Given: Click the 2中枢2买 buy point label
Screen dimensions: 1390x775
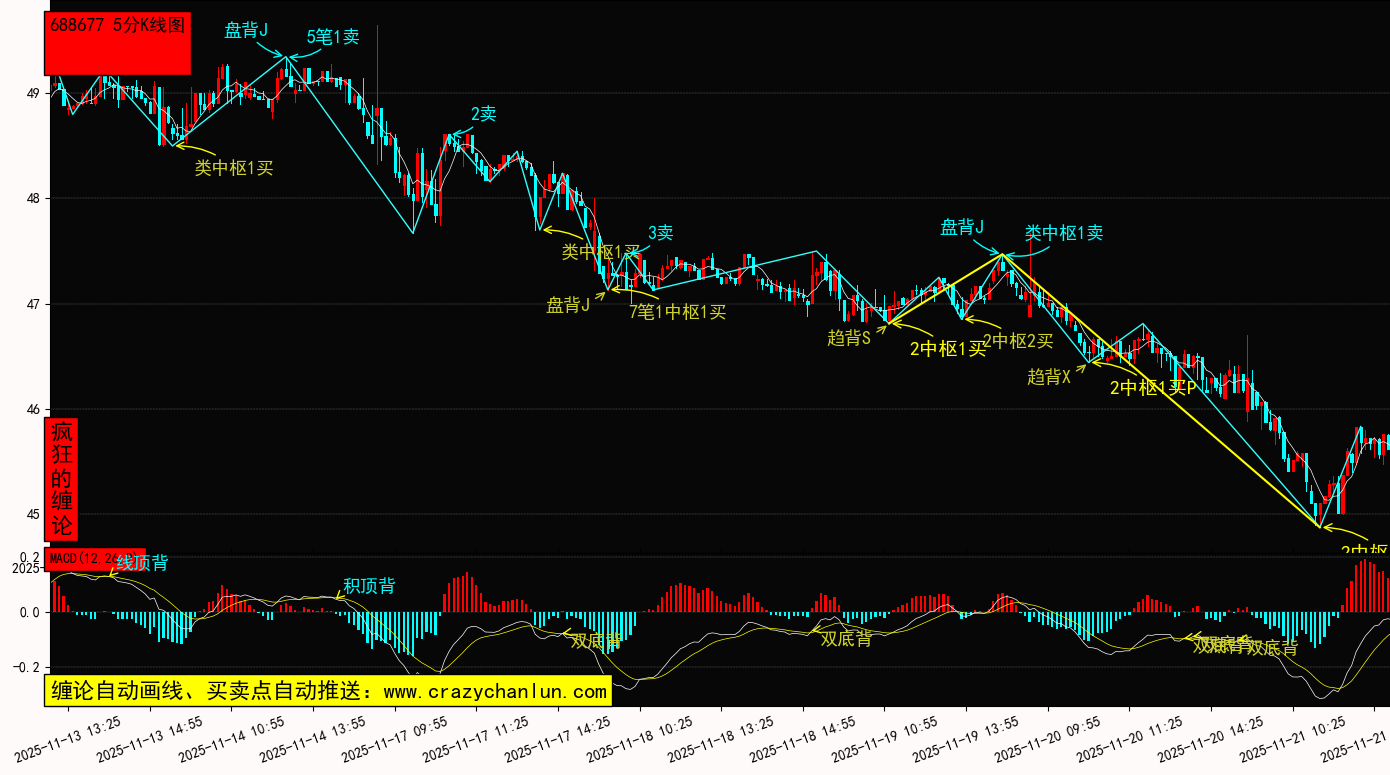Looking at the screenshot, I should coord(1018,341).
